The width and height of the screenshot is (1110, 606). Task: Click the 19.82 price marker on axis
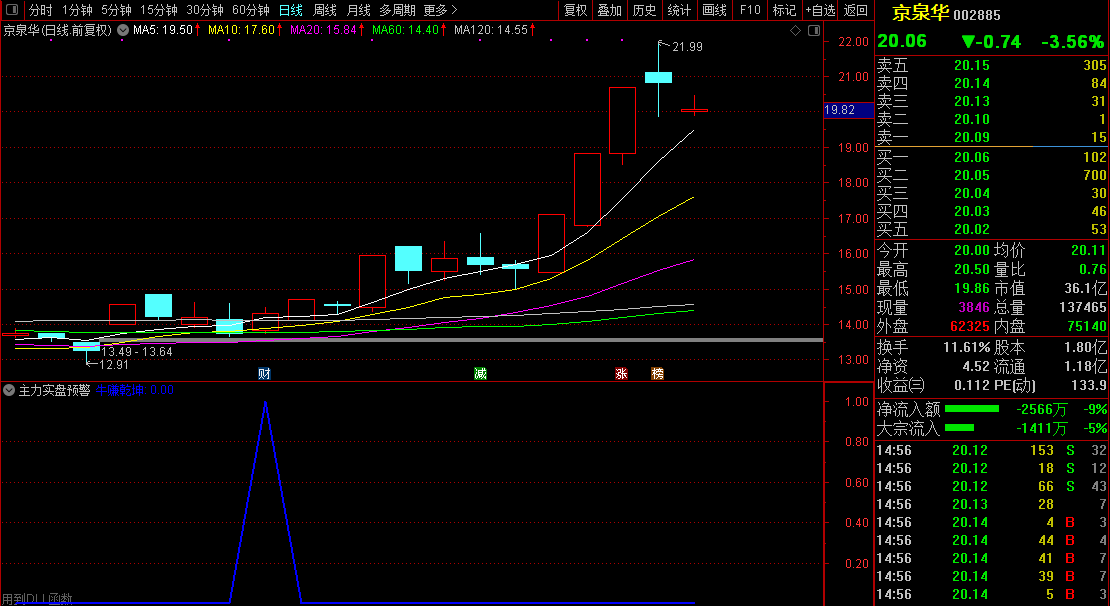tap(840, 110)
